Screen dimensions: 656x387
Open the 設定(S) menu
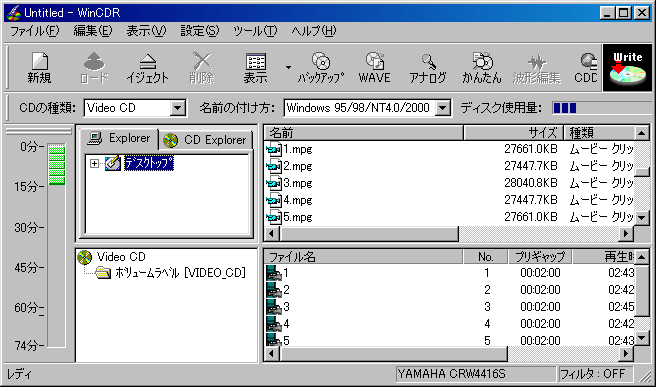[200, 31]
